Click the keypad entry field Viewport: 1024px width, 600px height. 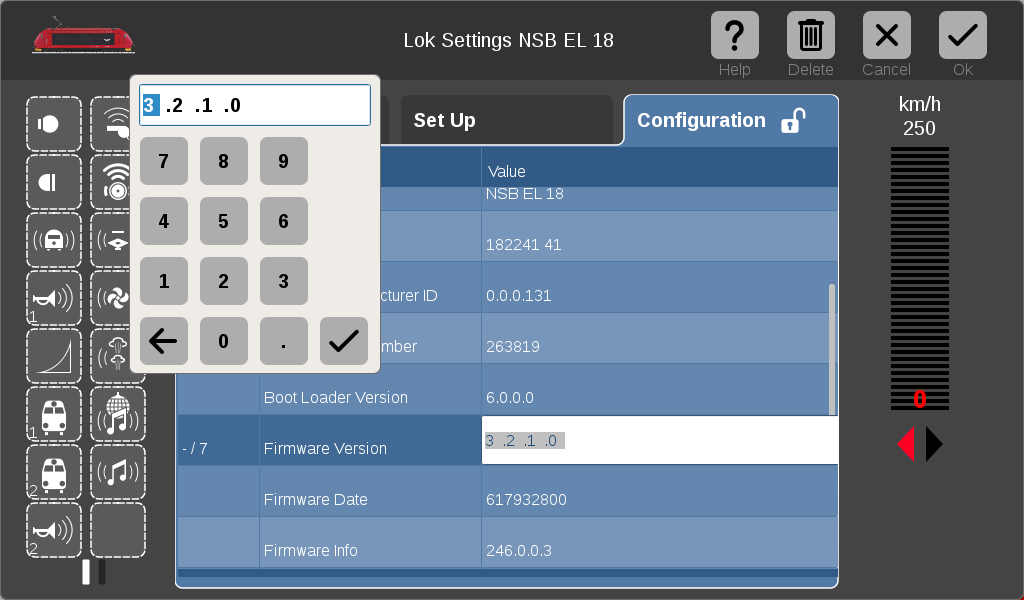(255, 105)
